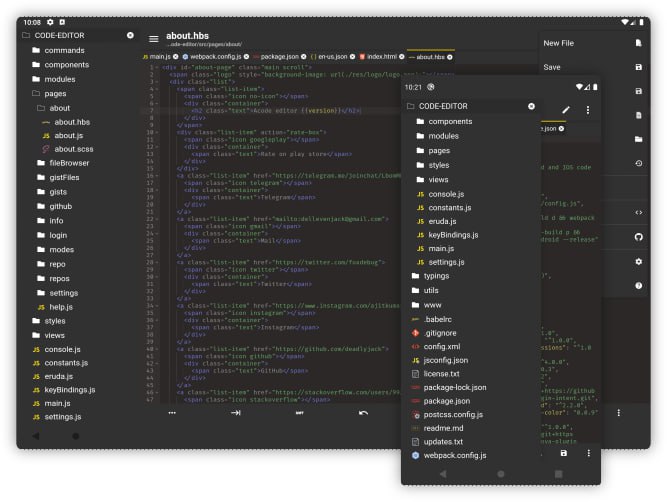The height and width of the screenshot is (502, 667).
Task: Collapse the about folder in the file tree
Action: [59, 108]
